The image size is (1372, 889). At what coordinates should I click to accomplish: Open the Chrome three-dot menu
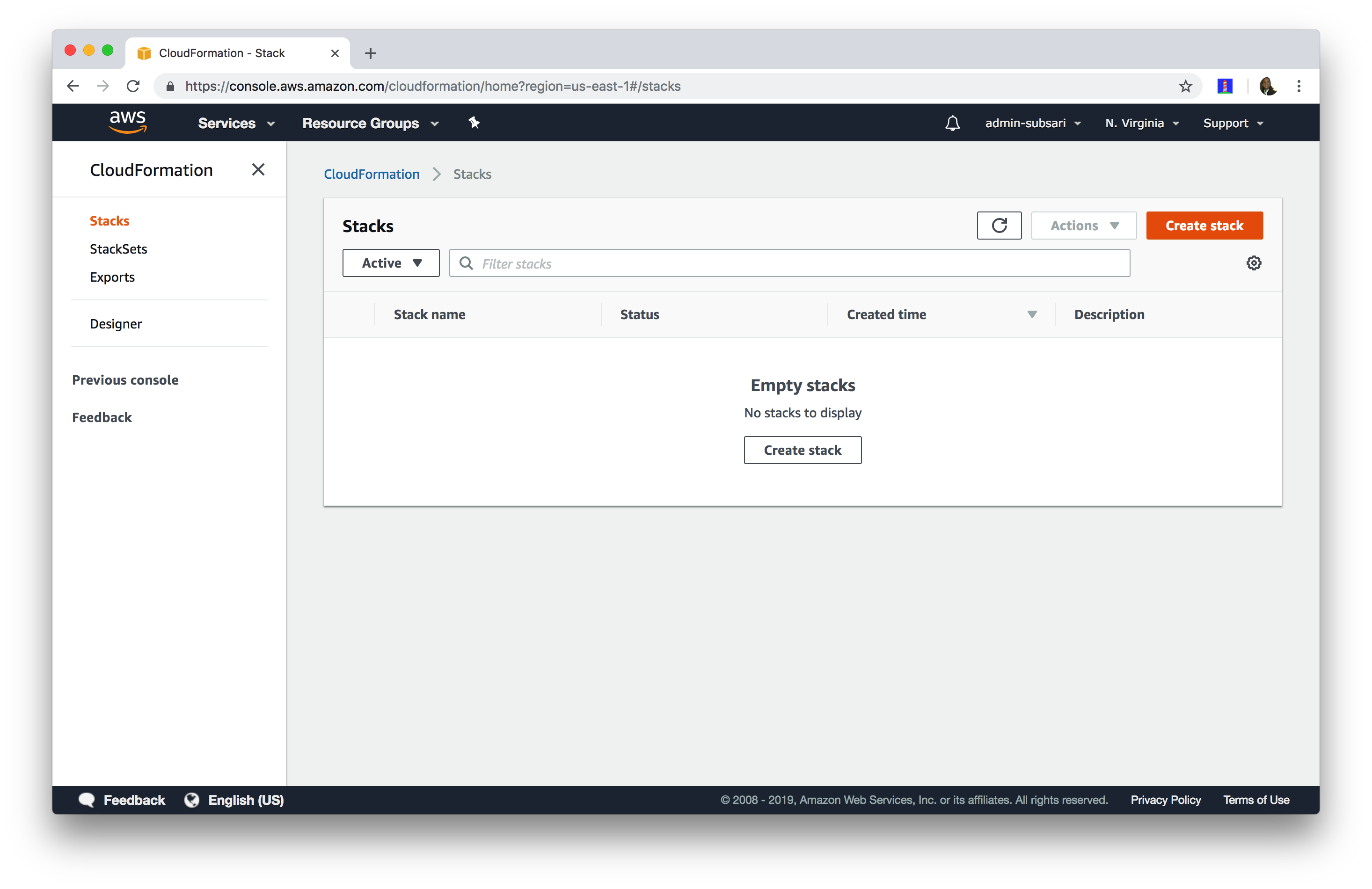1299,86
